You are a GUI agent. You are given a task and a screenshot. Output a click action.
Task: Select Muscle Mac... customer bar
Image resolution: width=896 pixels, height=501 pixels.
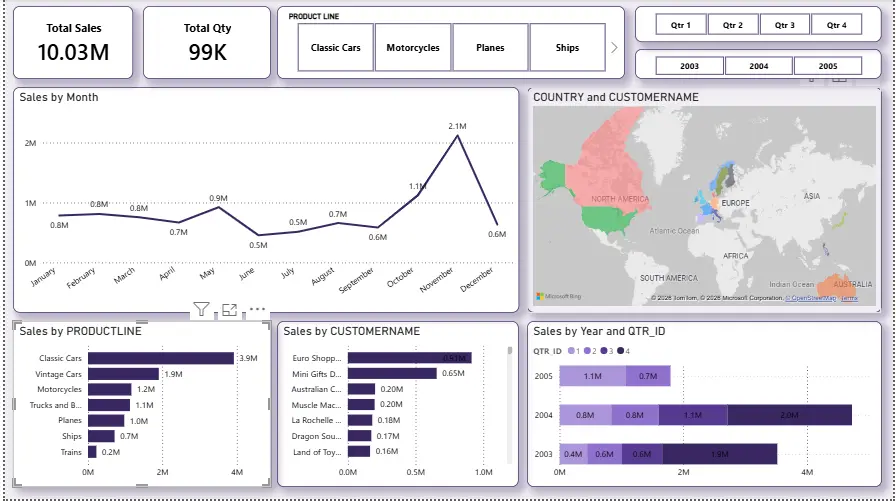(x=361, y=404)
